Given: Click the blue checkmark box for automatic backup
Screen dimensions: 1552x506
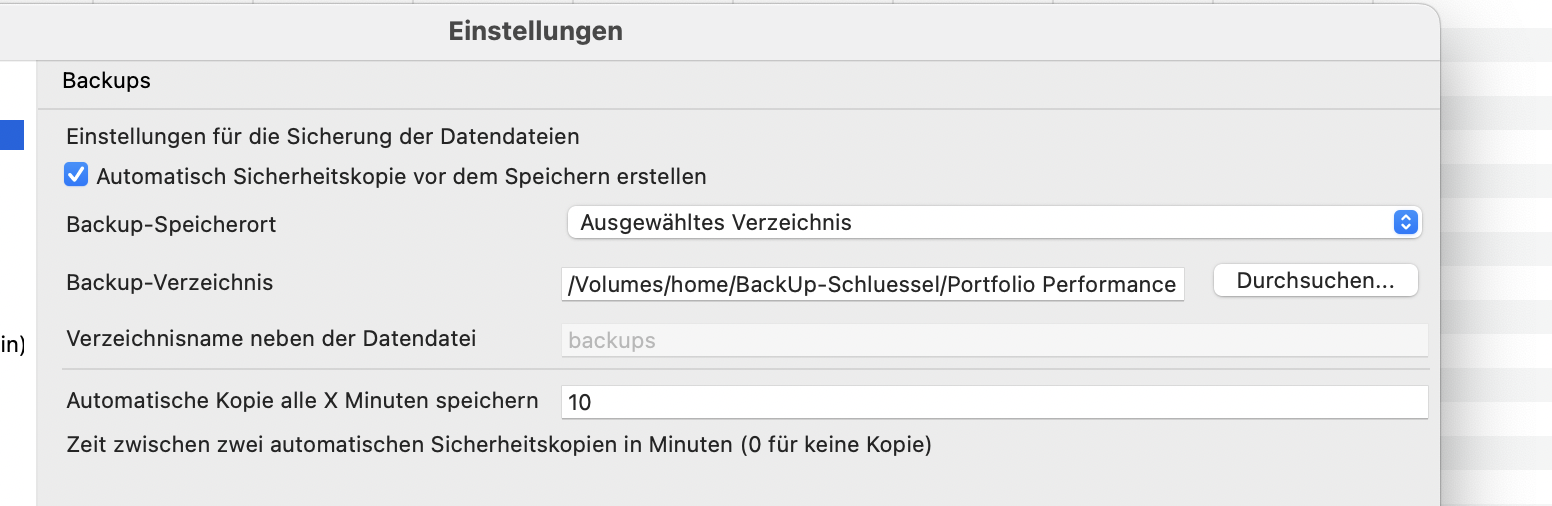Looking at the screenshot, I should [x=76, y=176].
